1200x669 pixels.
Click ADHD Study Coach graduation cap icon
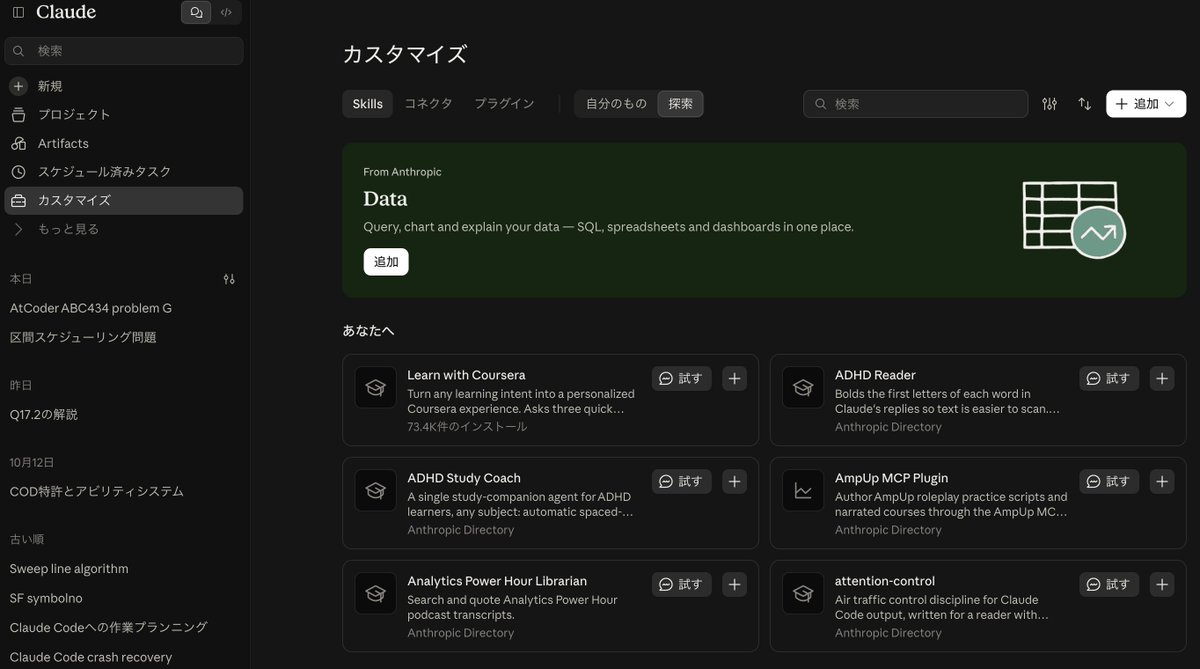pyautogui.click(x=375, y=491)
